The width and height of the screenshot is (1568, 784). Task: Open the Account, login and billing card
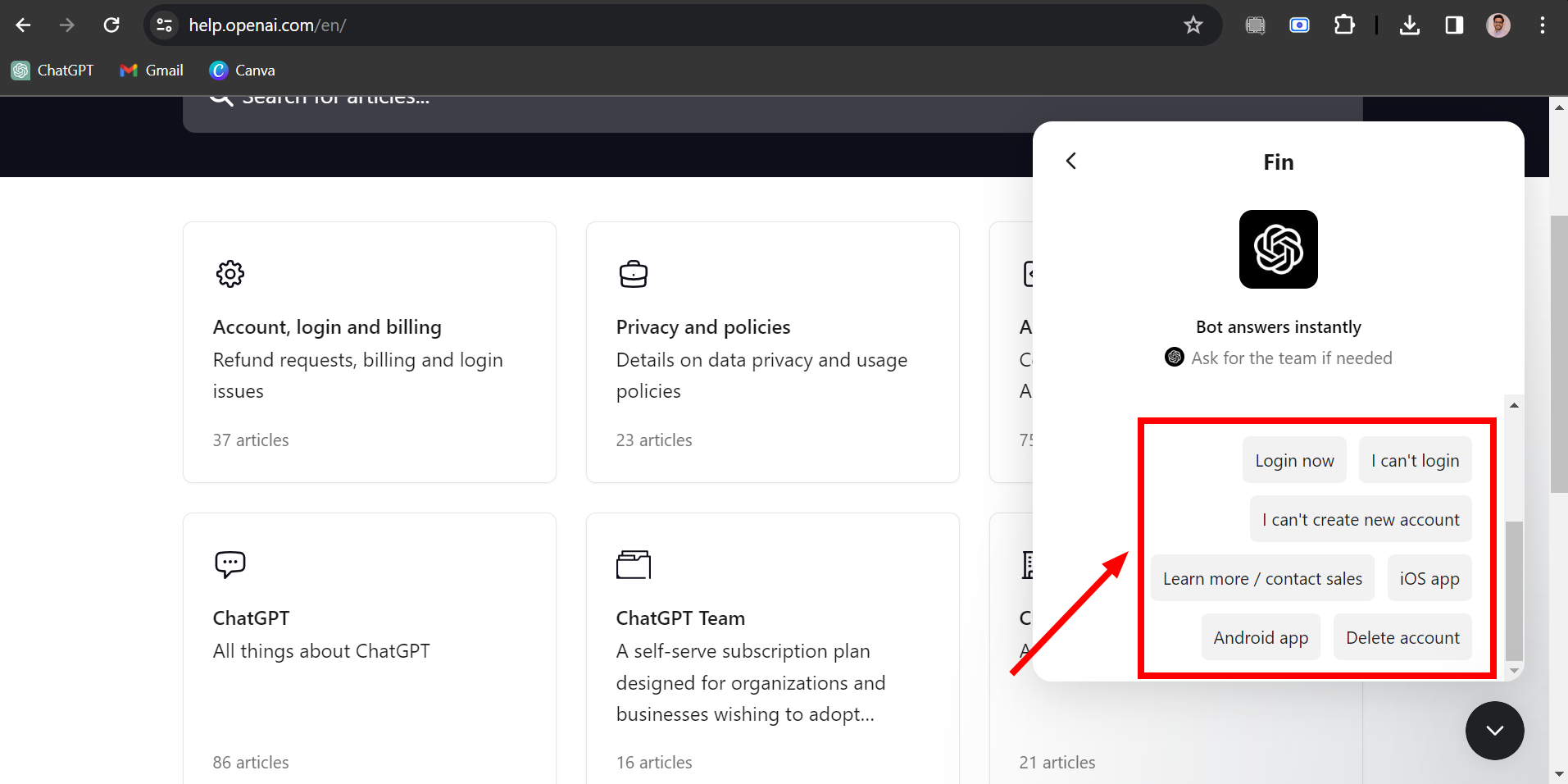(x=370, y=352)
